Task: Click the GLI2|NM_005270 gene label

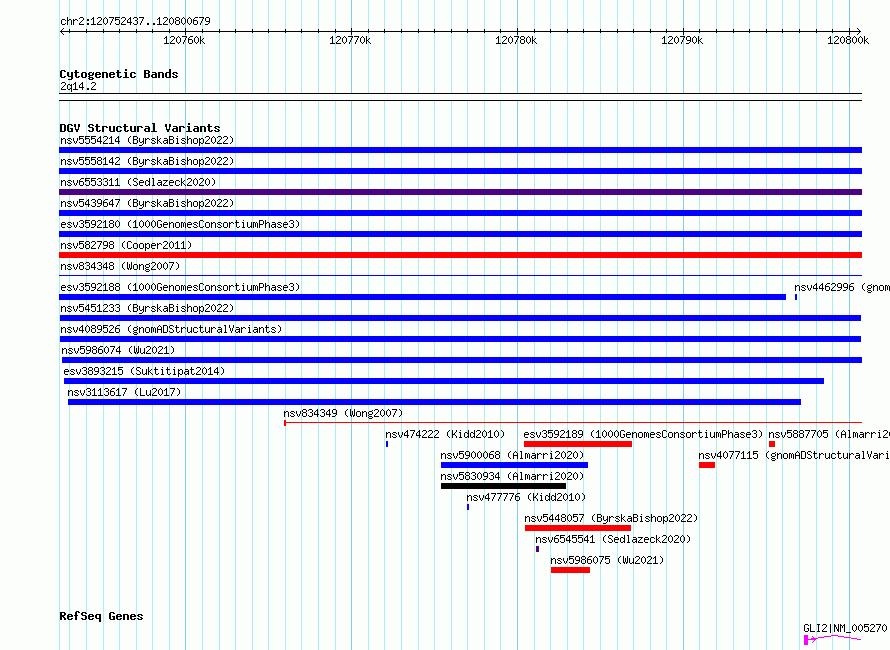Action: pyautogui.click(x=845, y=628)
